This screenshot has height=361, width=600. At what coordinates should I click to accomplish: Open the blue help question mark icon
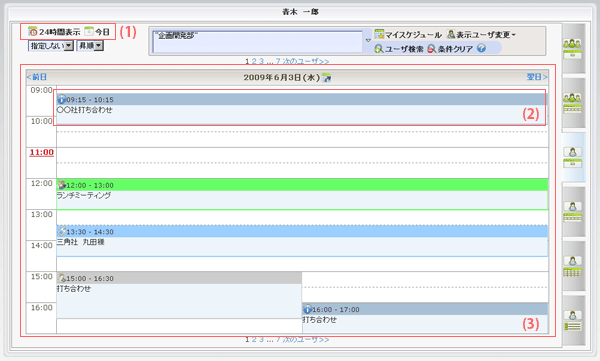pyautogui.click(x=482, y=48)
